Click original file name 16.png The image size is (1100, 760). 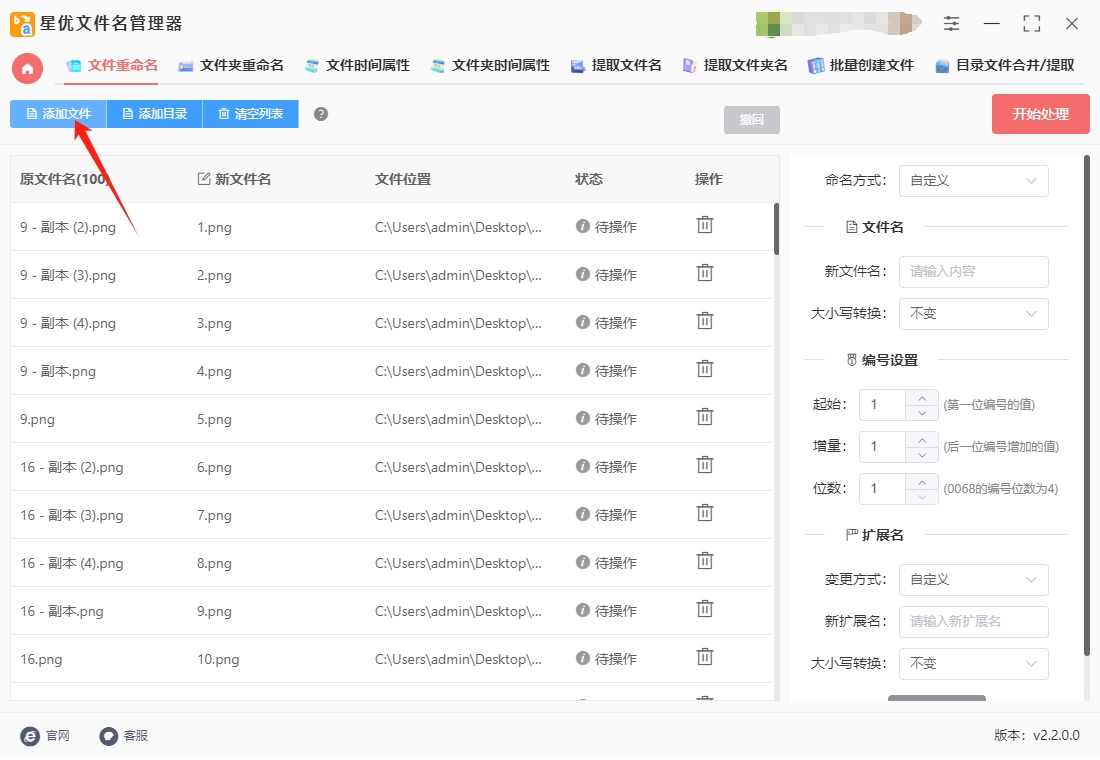pyautogui.click(x=41, y=660)
